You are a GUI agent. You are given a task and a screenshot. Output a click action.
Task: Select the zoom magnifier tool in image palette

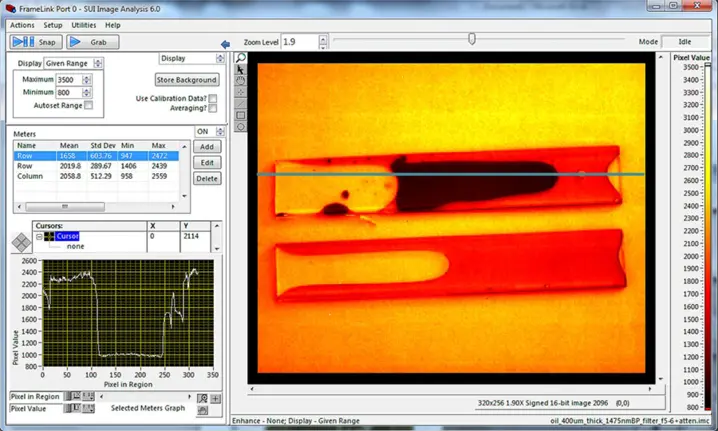point(240,58)
